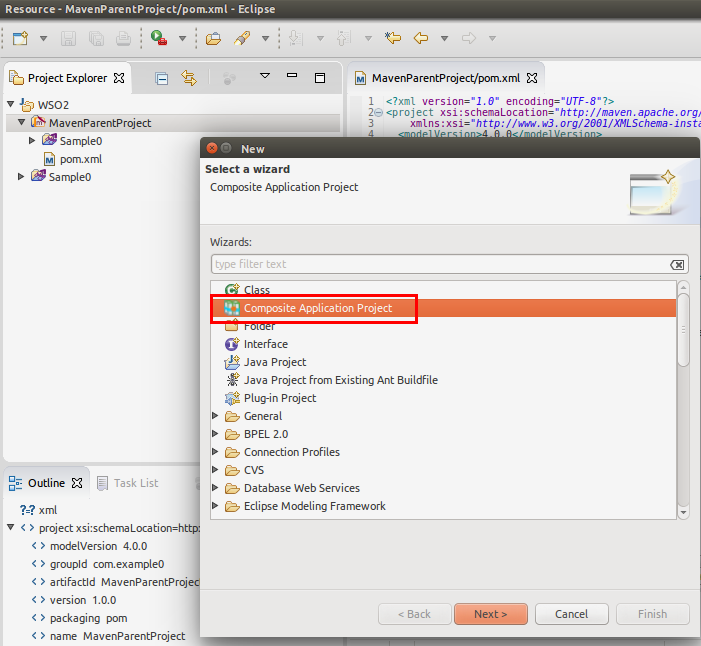The height and width of the screenshot is (646, 701).
Task: Toggle code folding on the project element
Action: [x=377, y=113]
